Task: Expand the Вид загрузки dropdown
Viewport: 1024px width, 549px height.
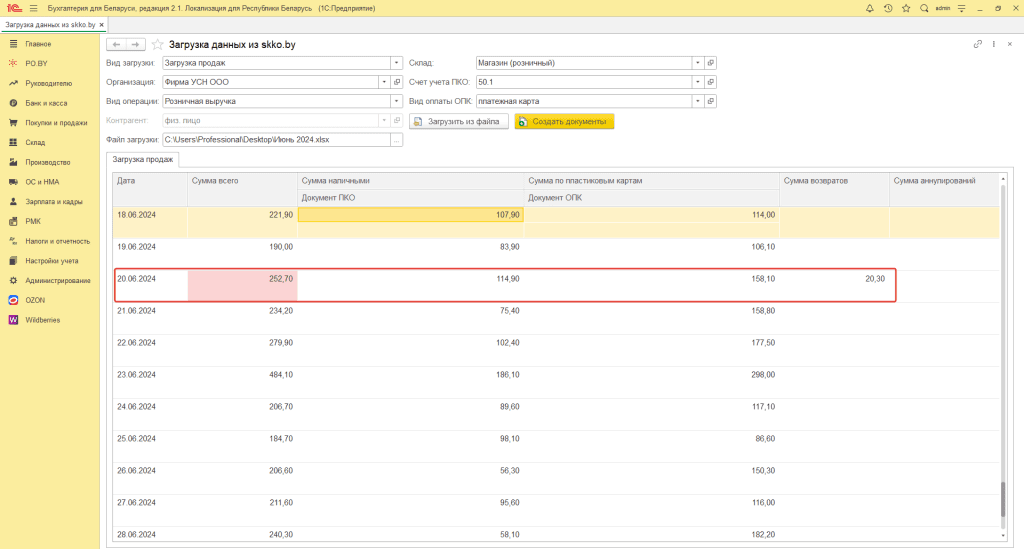Action: 397,63
